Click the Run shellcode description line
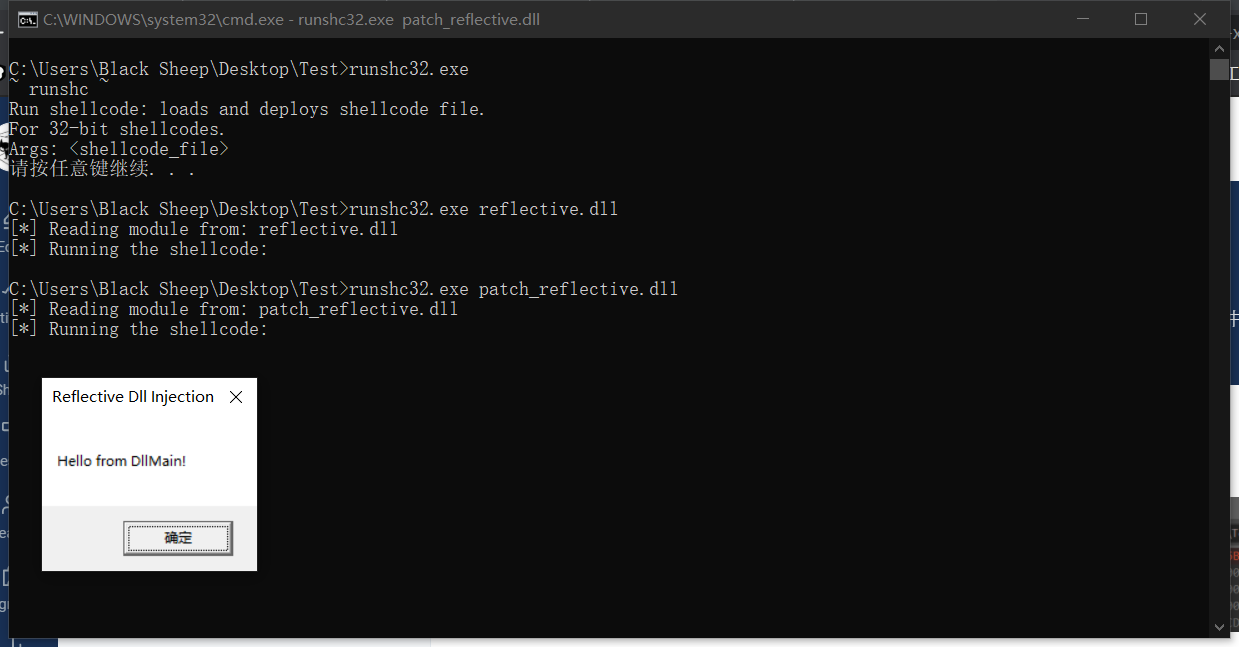The image size is (1239, 647). pyautogui.click(x=247, y=109)
